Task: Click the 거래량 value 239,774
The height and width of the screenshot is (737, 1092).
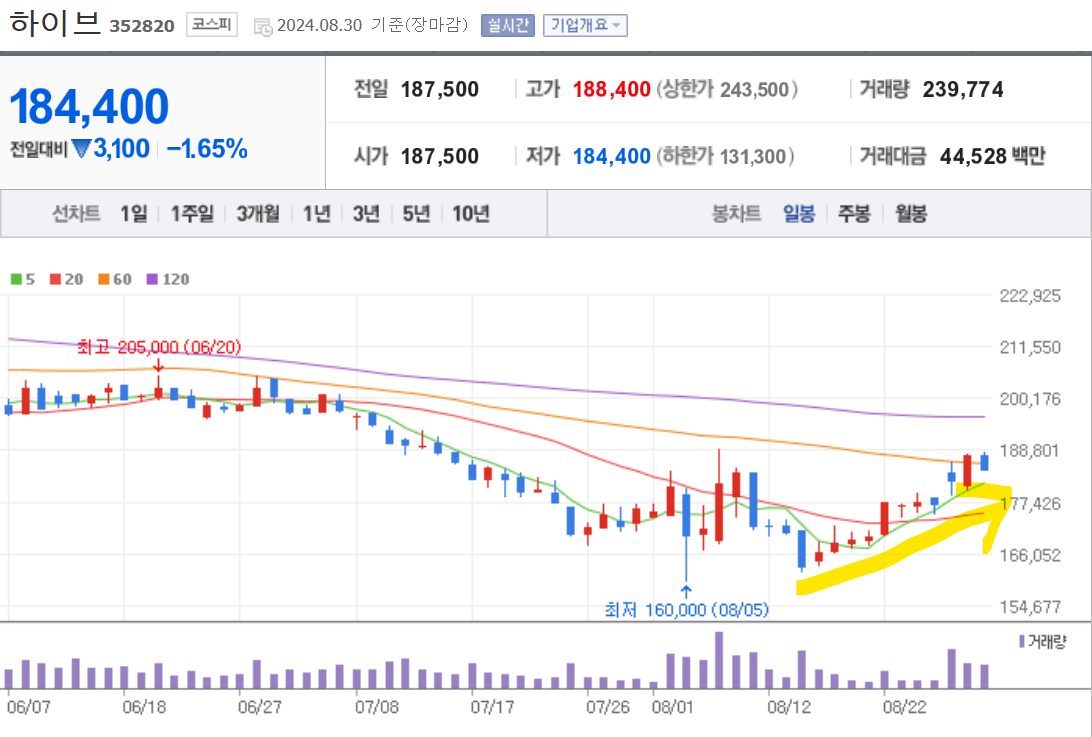Action: 963,89
